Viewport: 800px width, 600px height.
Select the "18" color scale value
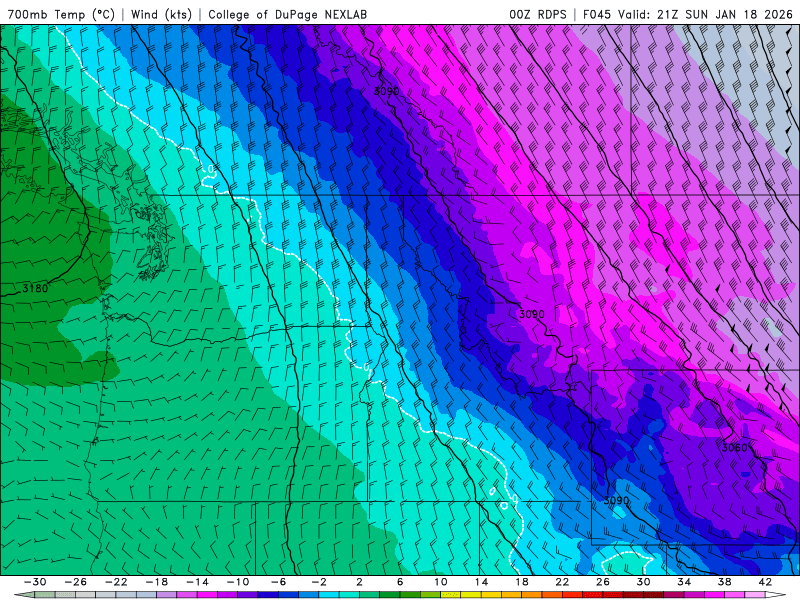pos(521,582)
